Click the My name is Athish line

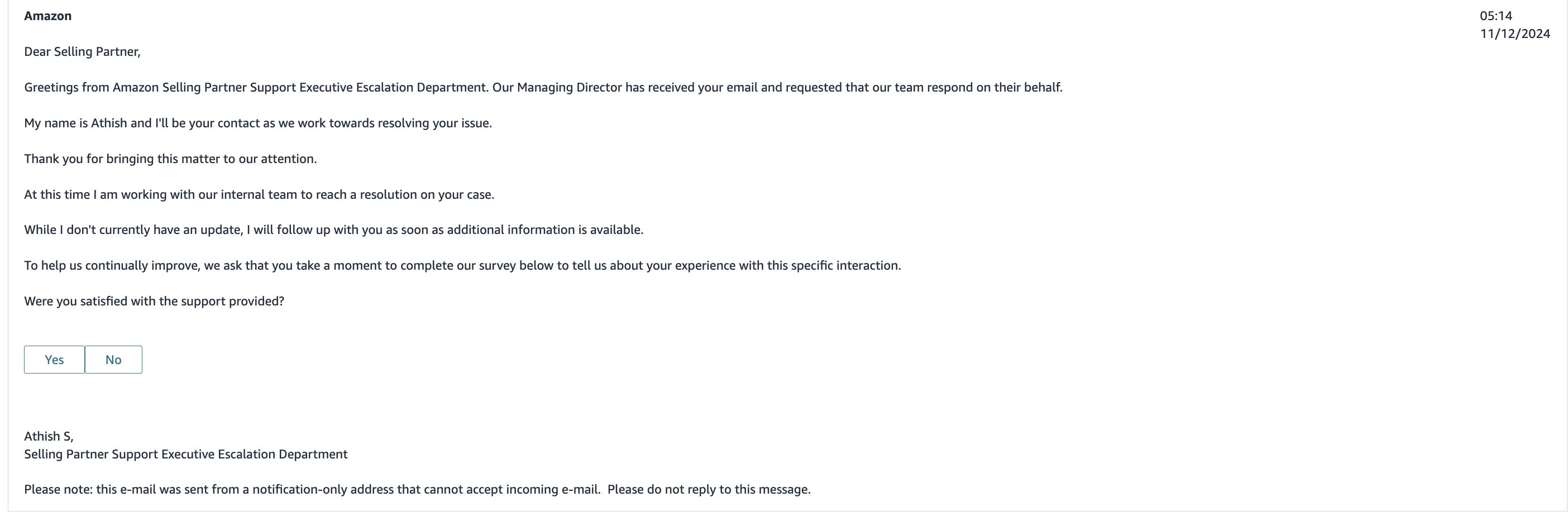point(258,123)
